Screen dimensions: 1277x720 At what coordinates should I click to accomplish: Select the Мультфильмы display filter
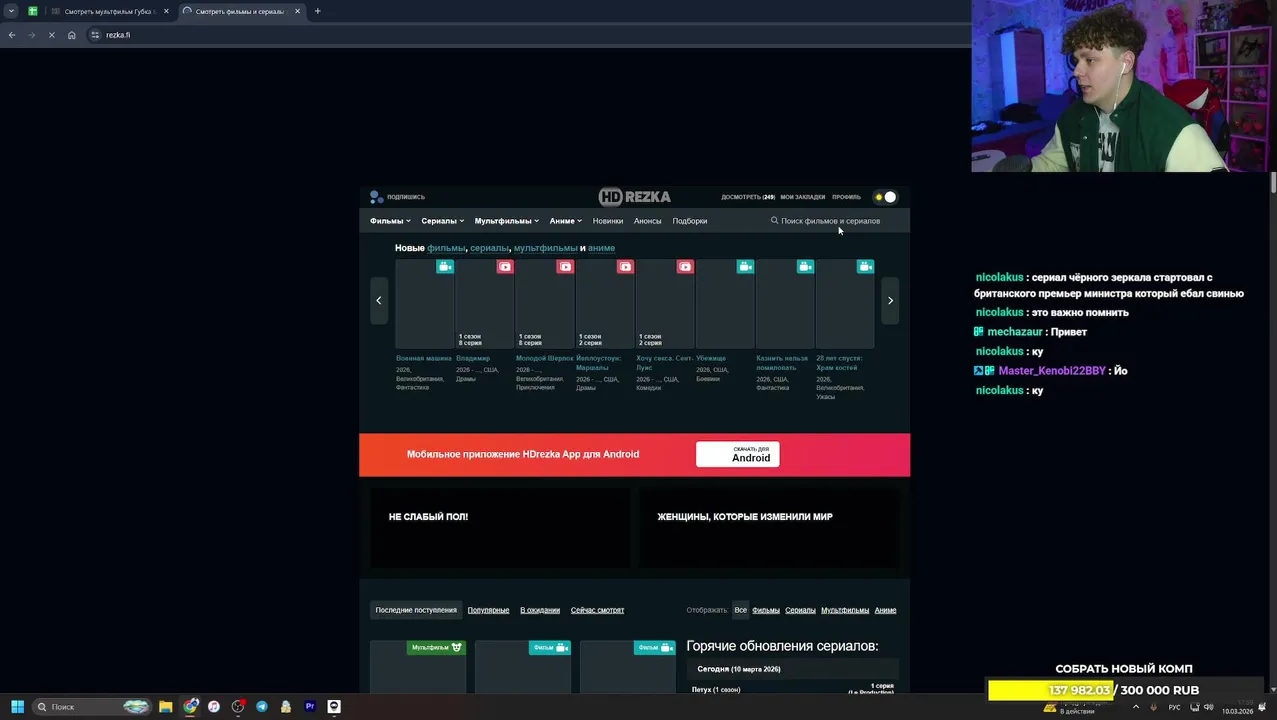click(845, 610)
